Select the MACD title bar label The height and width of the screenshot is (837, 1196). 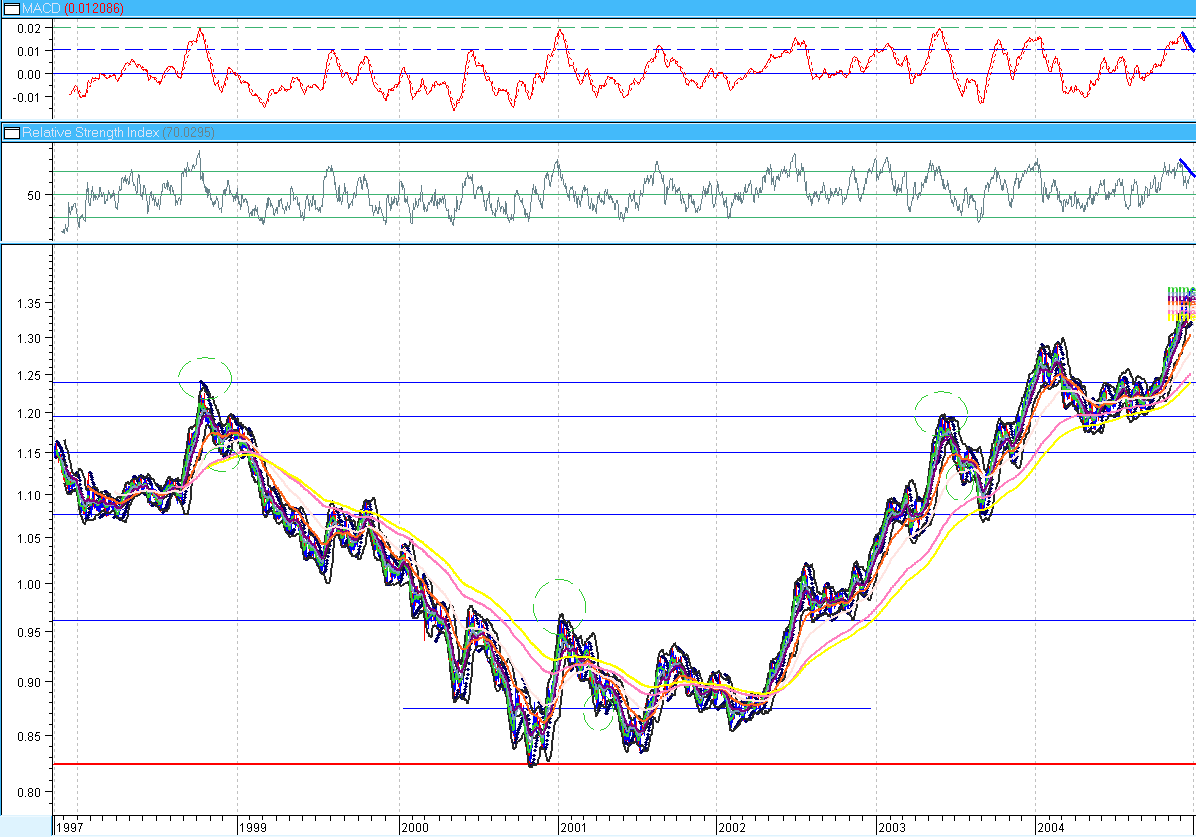[x=40, y=9]
